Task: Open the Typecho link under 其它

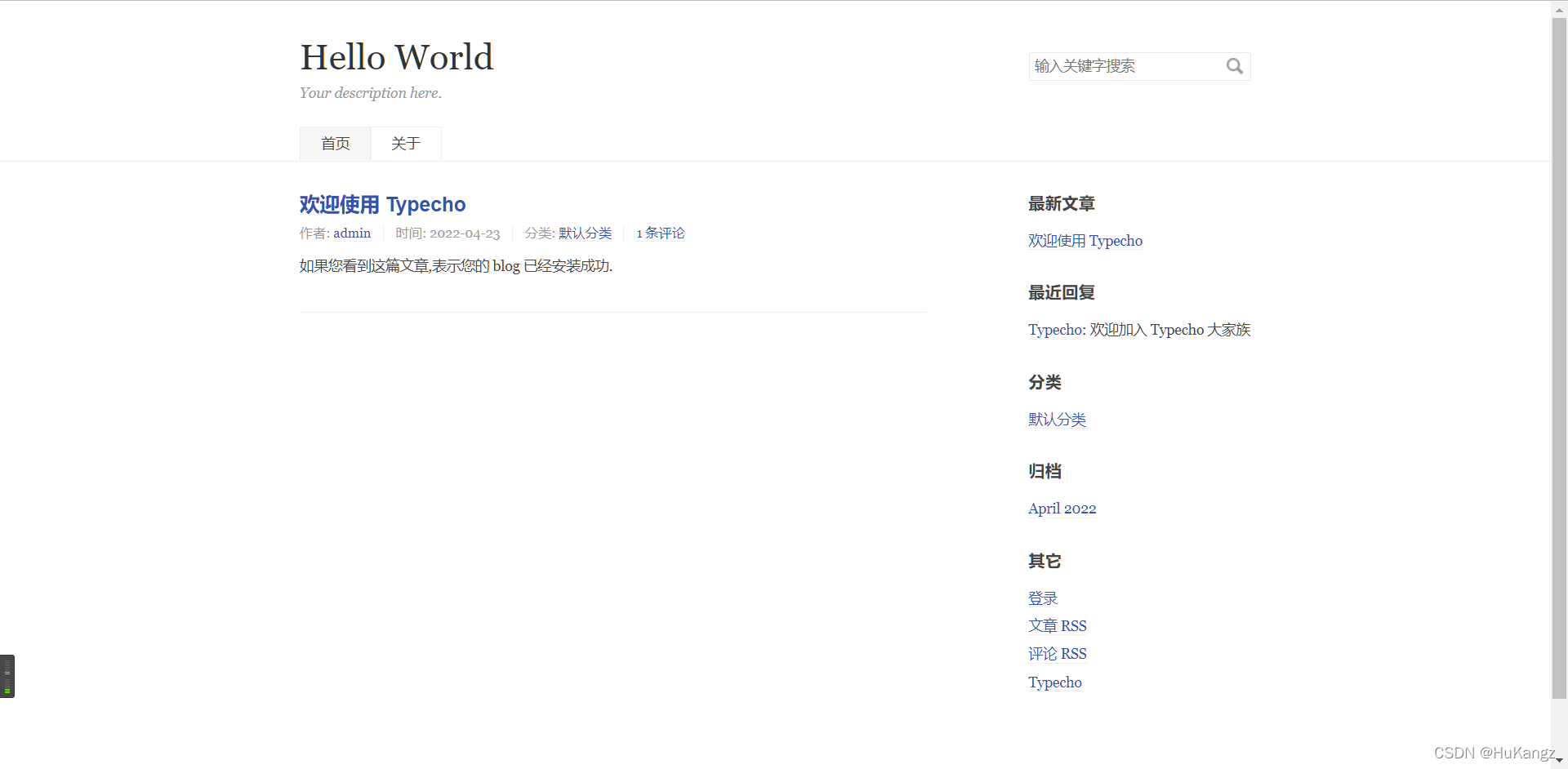Action: (1055, 682)
